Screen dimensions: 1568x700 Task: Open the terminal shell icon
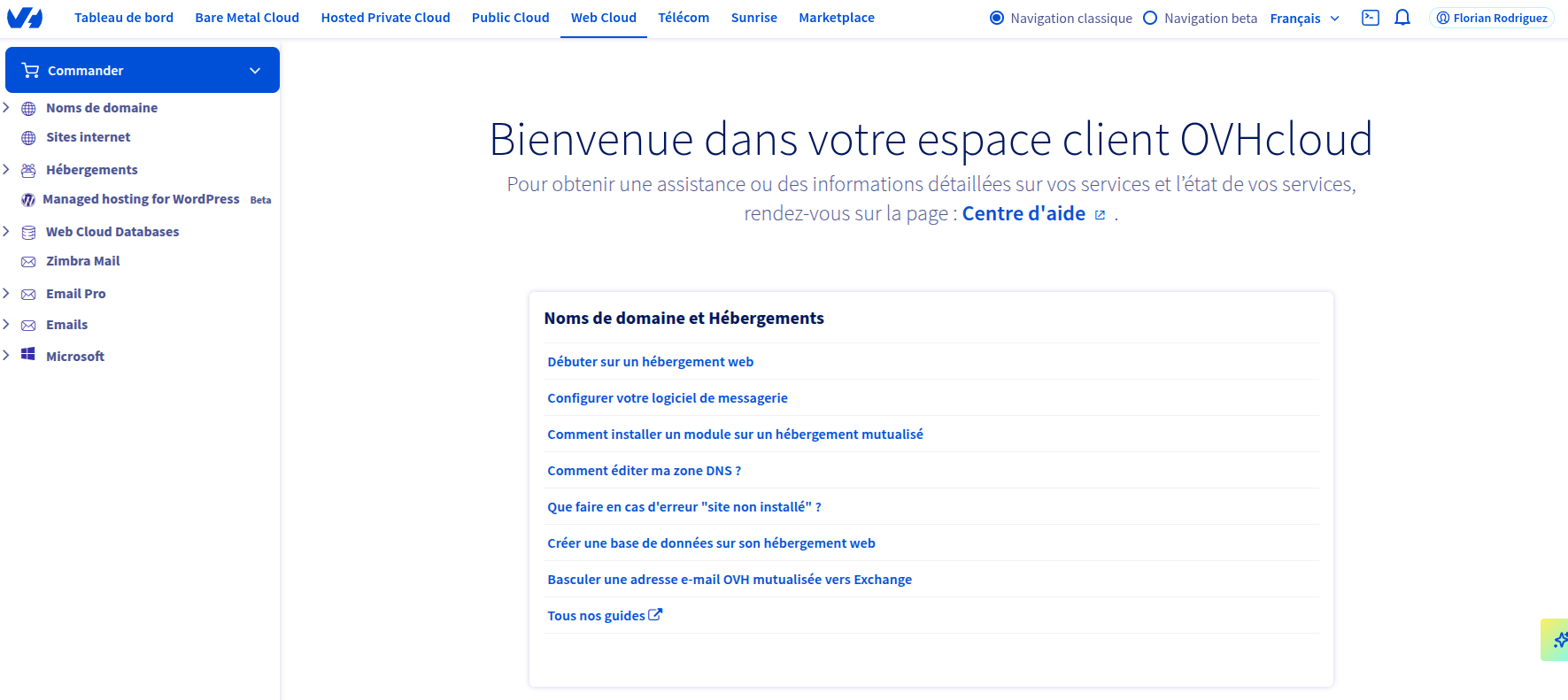1371,18
